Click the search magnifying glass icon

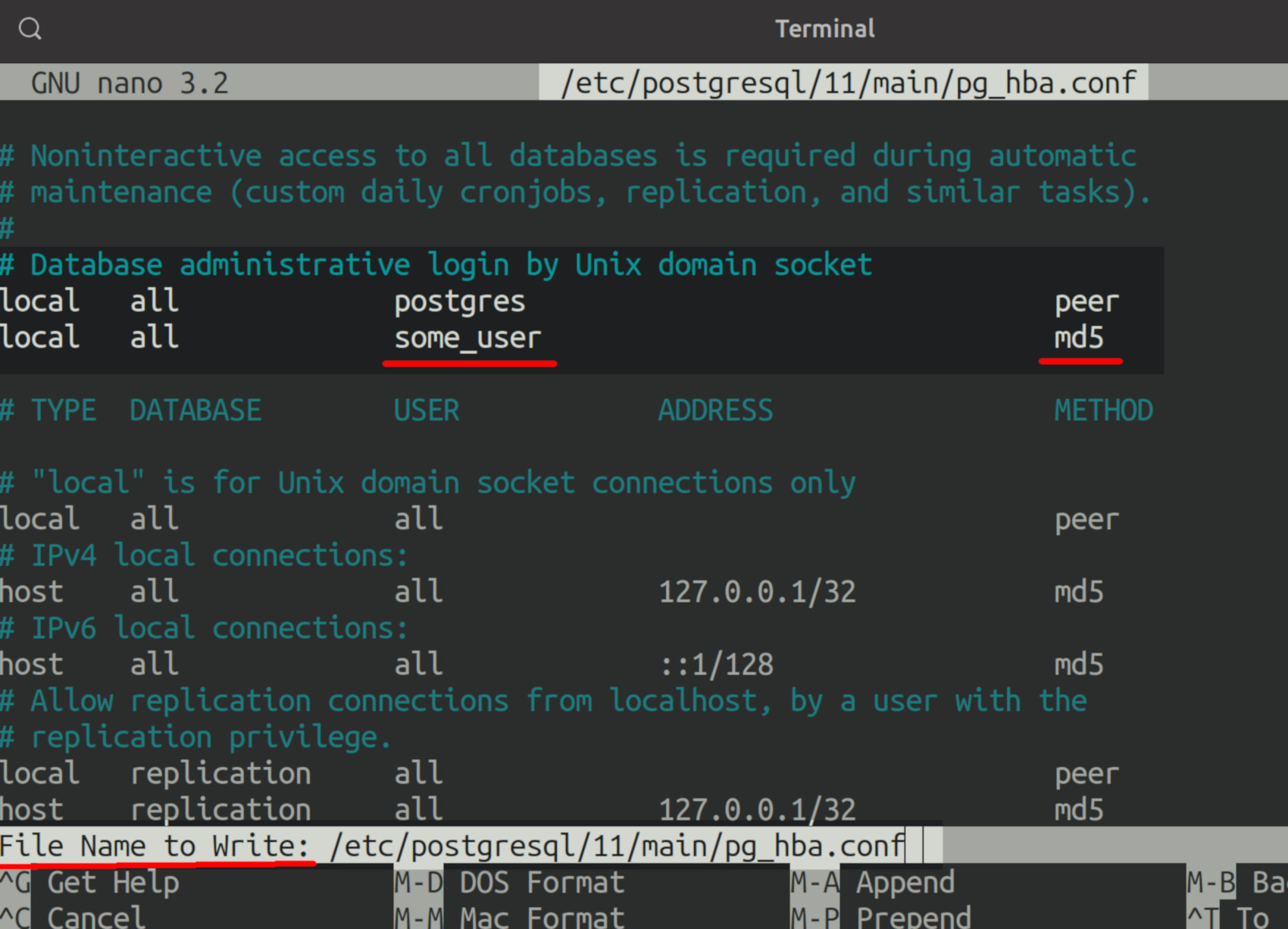click(29, 28)
